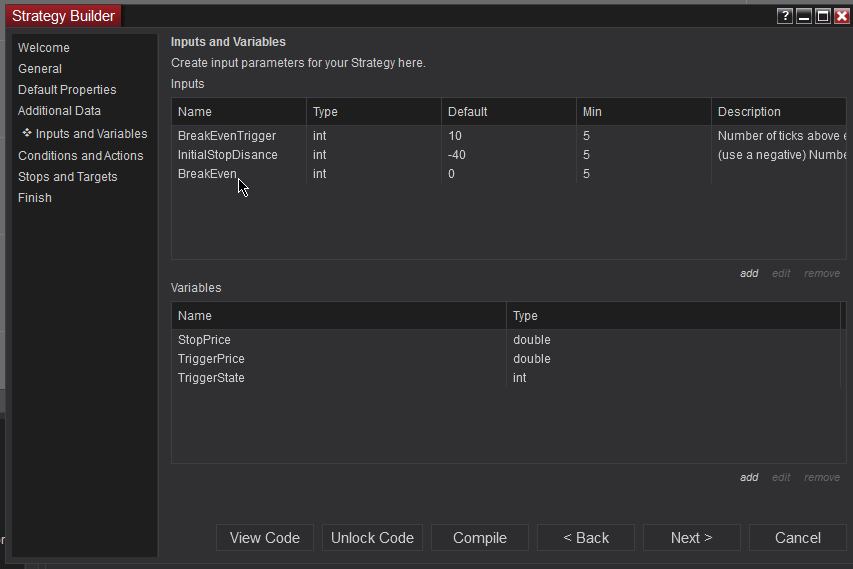Open Stops and Targets page
The height and width of the screenshot is (569, 853).
(67, 177)
